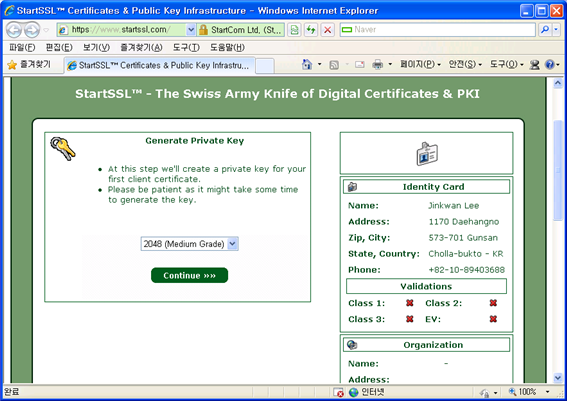Click the ID badge icon above Identity Card
The width and height of the screenshot is (567, 401).
coord(427,154)
